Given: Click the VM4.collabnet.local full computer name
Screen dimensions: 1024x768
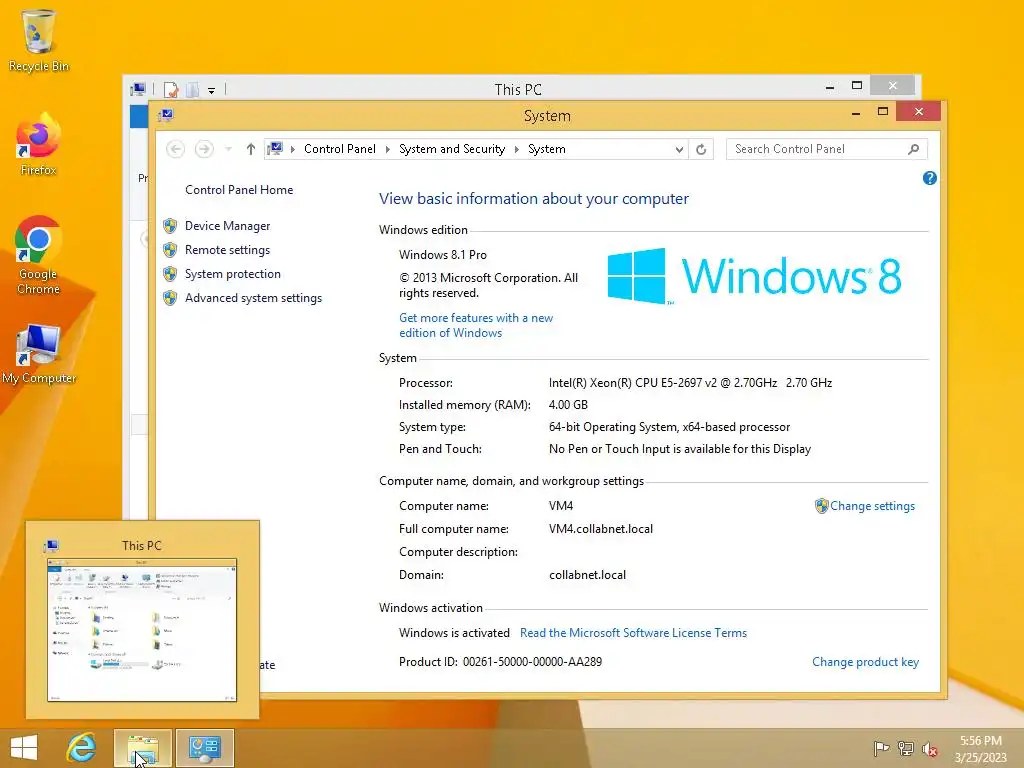Looking at the screenshot, I should pos(601,529).
